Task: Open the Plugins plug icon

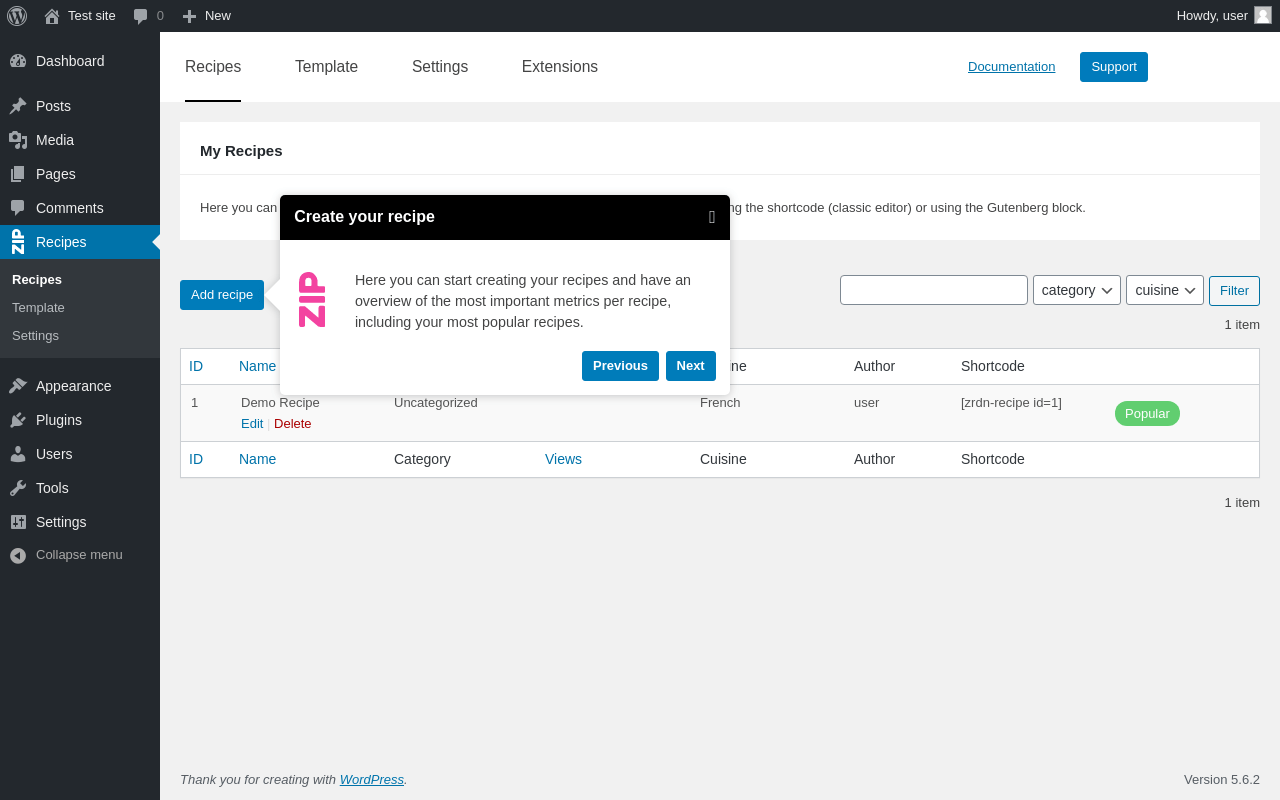Action: coord(18,420)
